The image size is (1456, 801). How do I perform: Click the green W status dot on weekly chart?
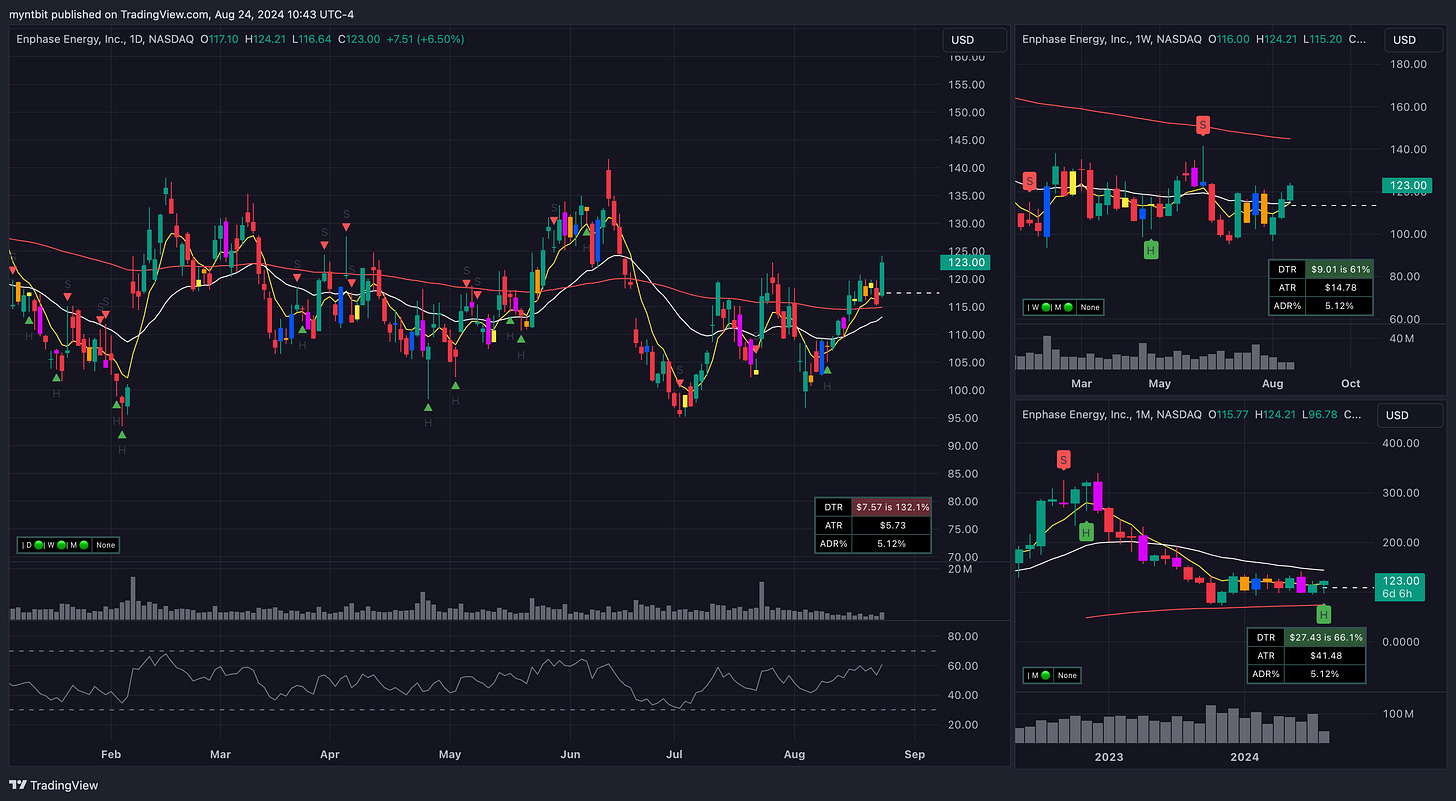[1047, 308]
